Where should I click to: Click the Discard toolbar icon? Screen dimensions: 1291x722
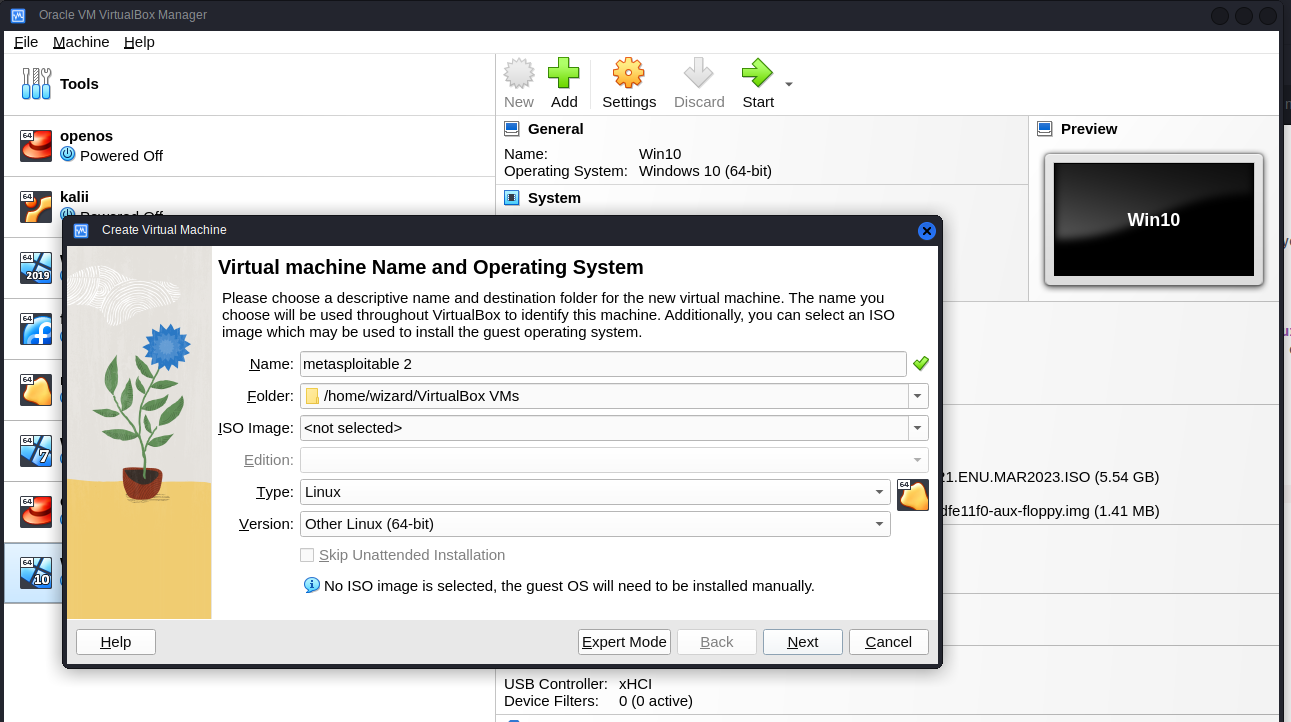(x=698, y=74)
